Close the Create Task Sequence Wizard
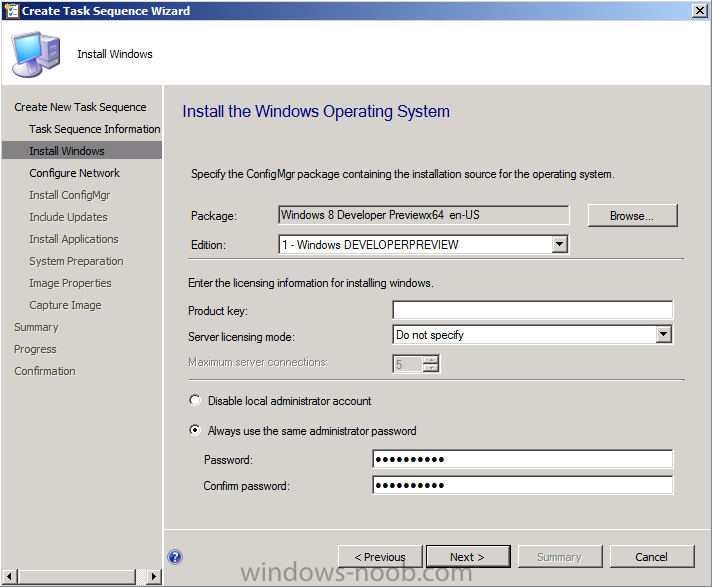 [x=700, y=10]
